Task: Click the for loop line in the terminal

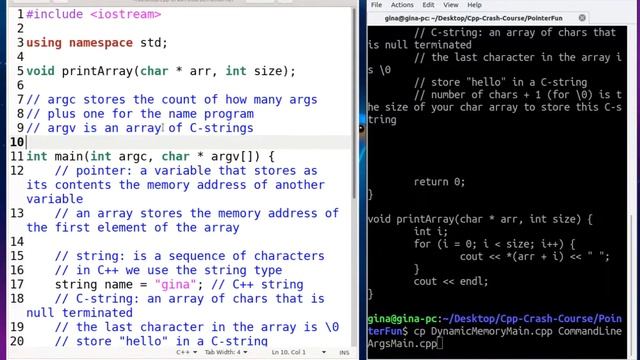Action: 494,244
